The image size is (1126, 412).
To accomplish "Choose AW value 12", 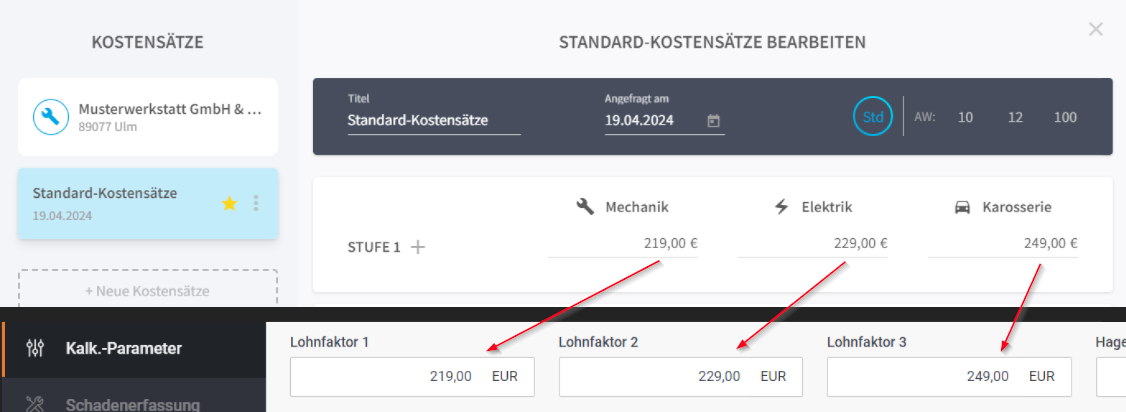I will coord(1015,117).
